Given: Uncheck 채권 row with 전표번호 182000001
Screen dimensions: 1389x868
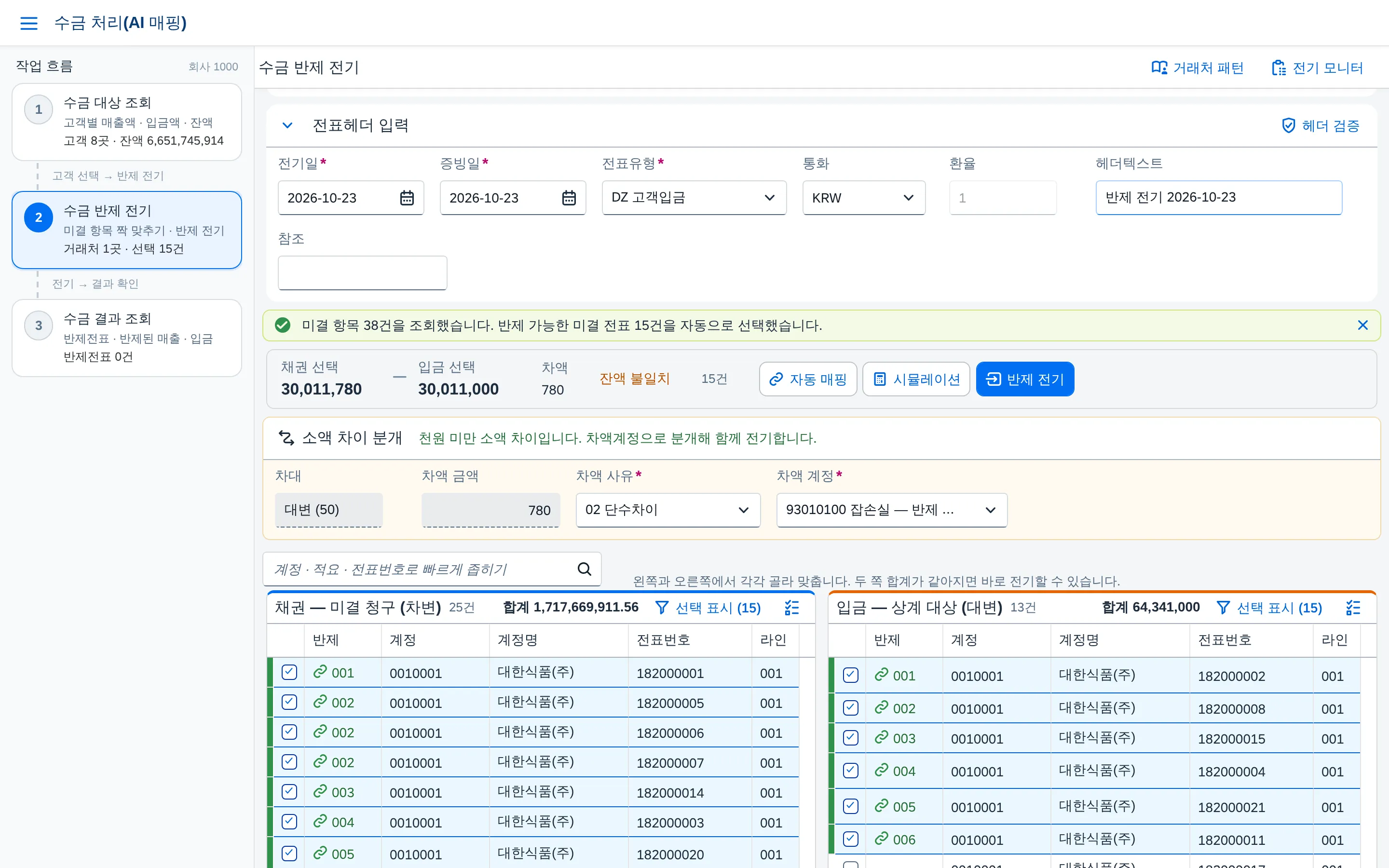Looking at the screenshot, I should pos(289,672).
